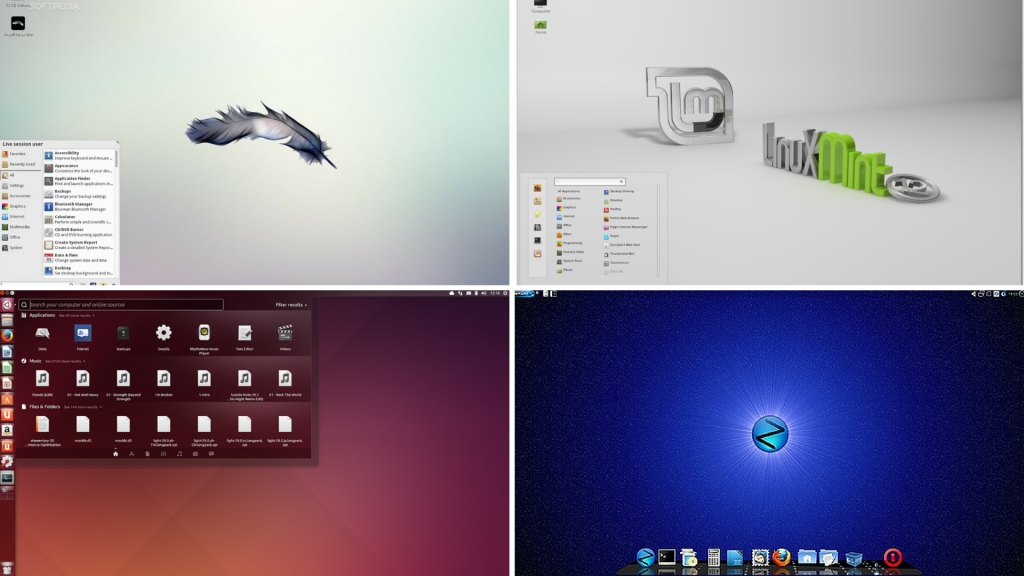
Task: Click the Live session user button
Action: (x=23, y=143)
